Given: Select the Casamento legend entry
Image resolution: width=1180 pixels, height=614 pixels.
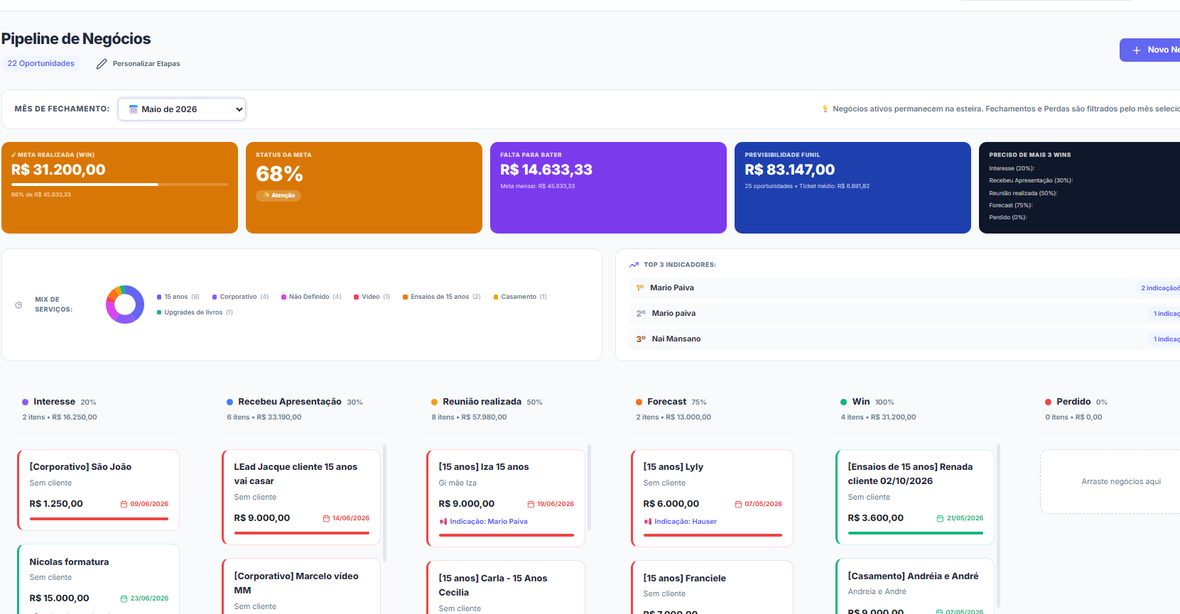Looking at the screenshot, I should (520, 297).
